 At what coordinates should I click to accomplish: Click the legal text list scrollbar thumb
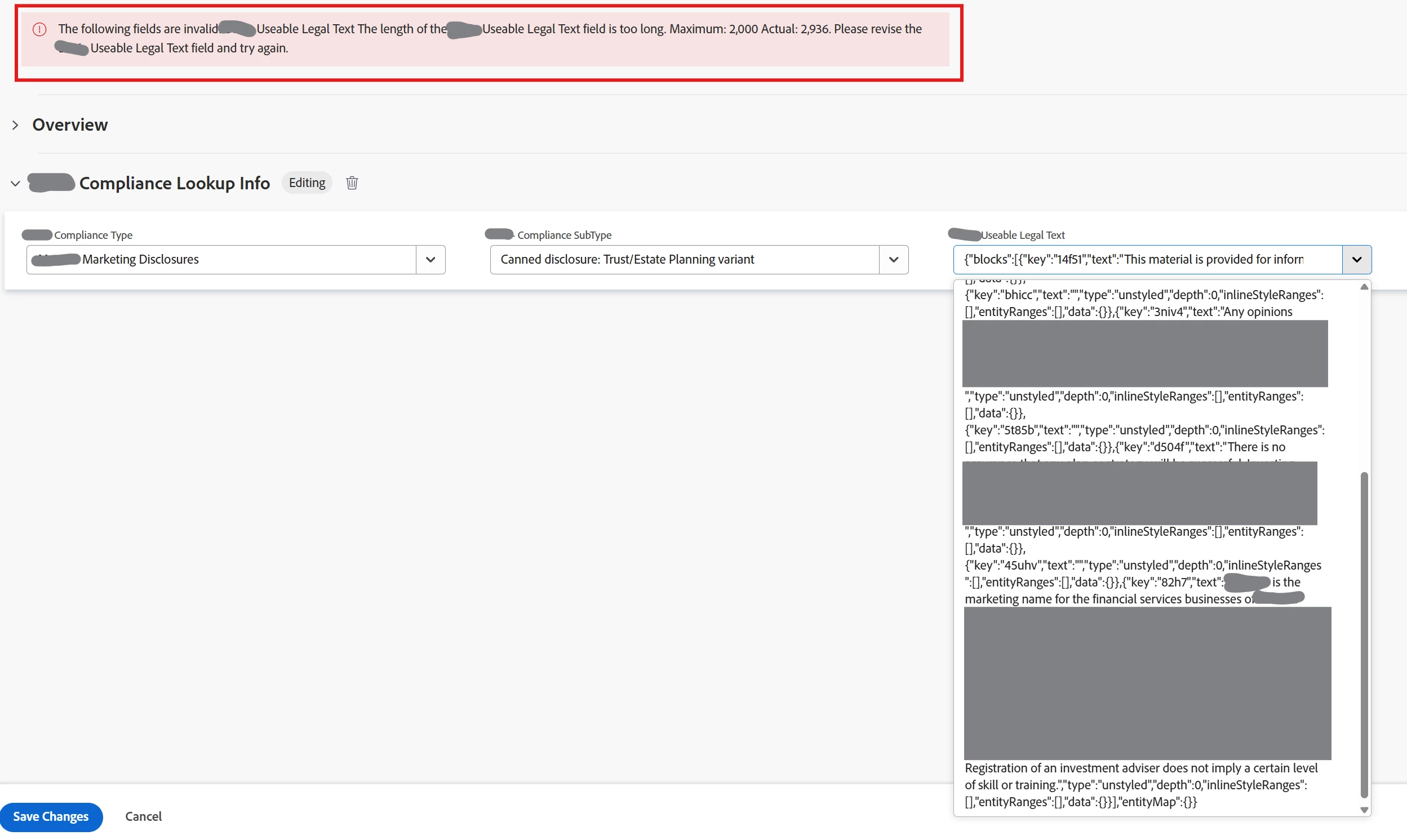click(x=1364, y=634)
